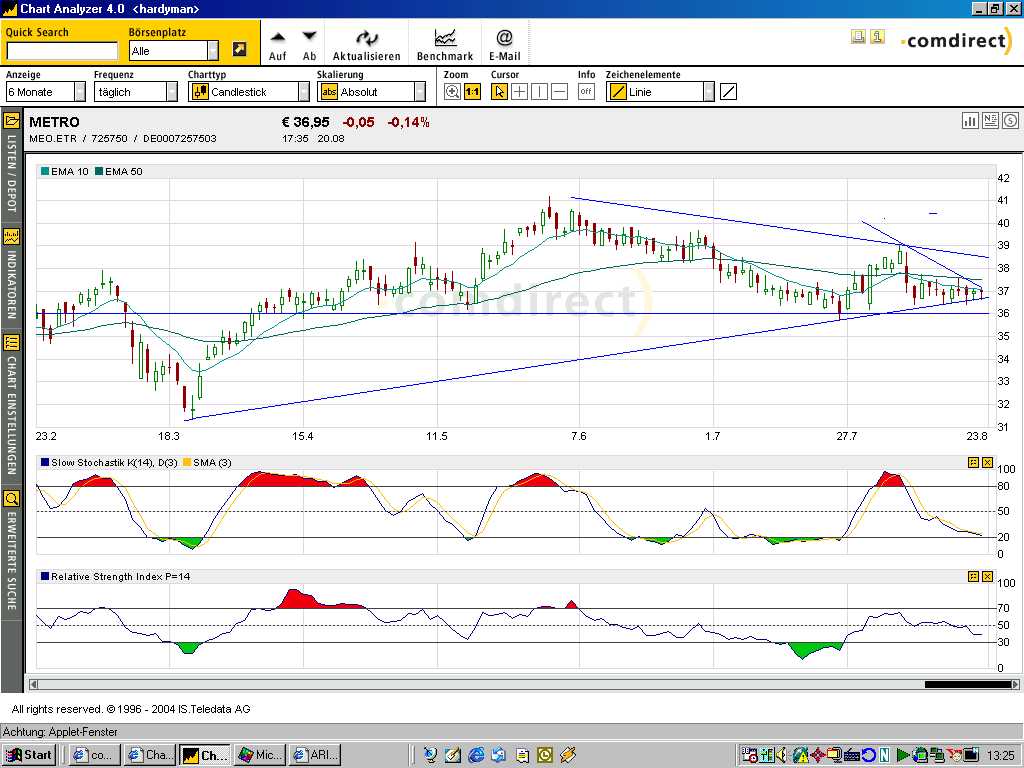Send the chart via E-Mail icon
This screenshot has height=768, width=1024.
tap(504, 38)
